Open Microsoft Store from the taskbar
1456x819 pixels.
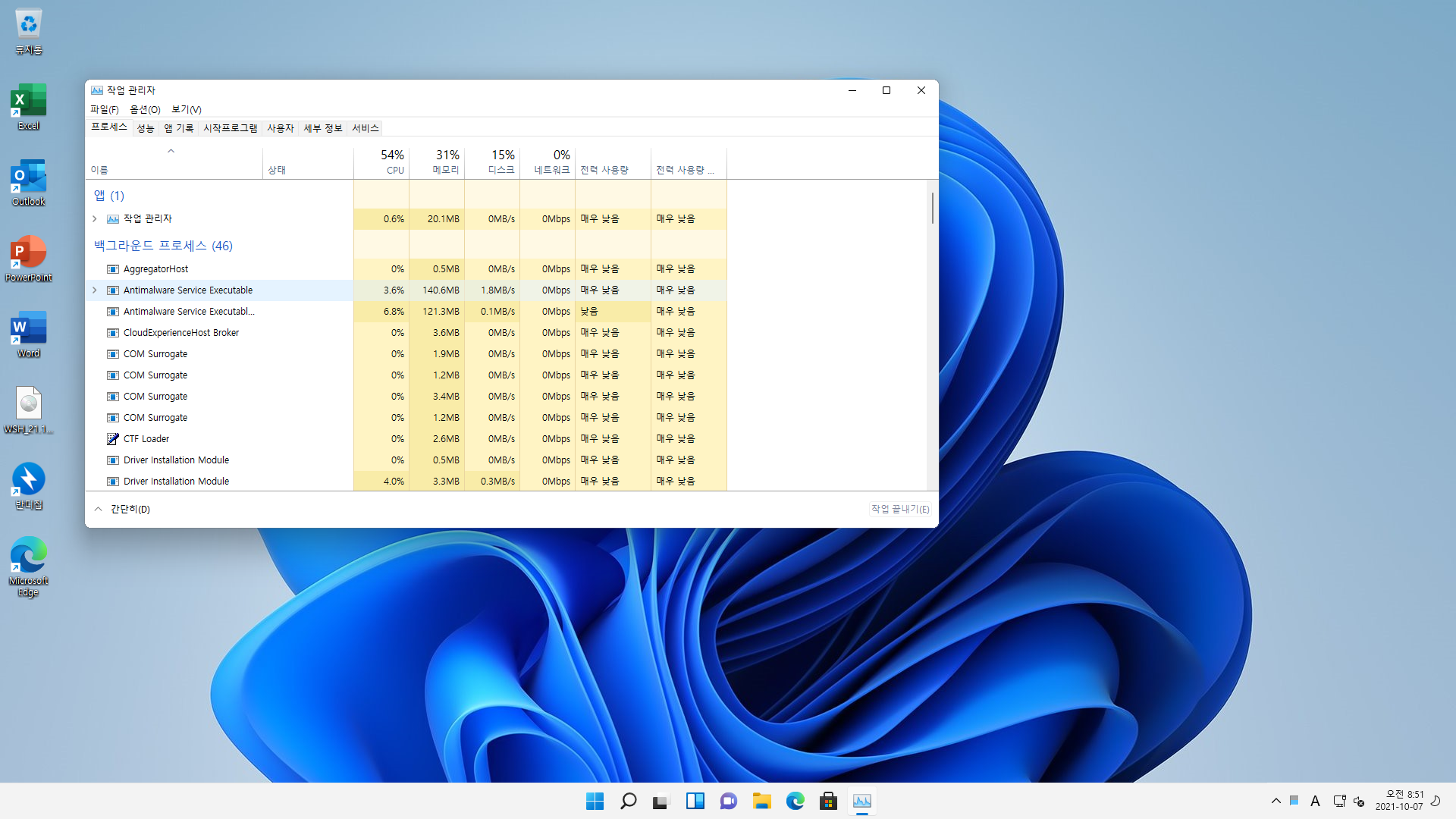tap(829, 801)
